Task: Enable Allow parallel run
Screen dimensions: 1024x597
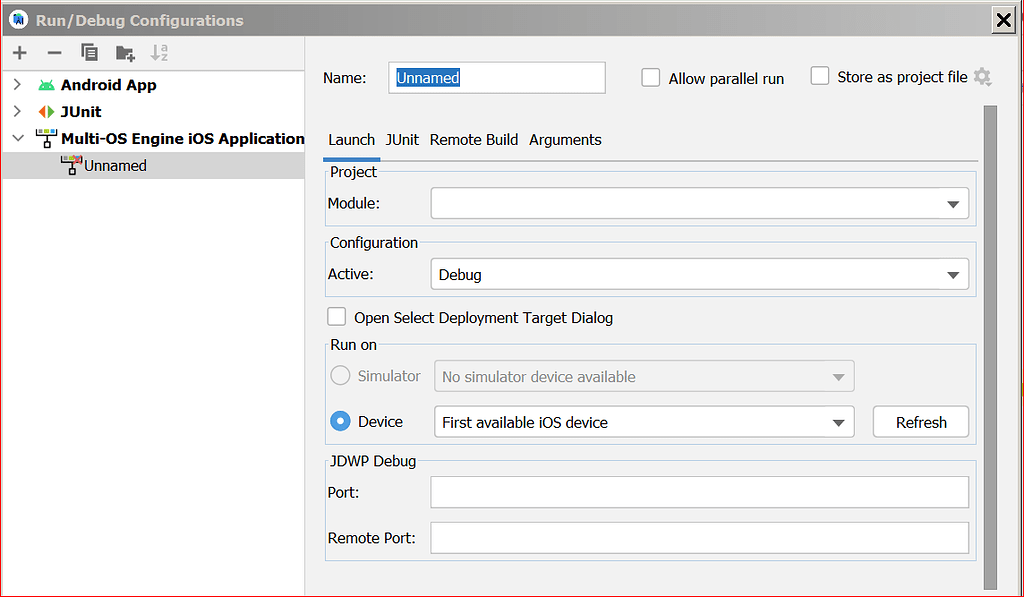Action: tap(651, 77)
